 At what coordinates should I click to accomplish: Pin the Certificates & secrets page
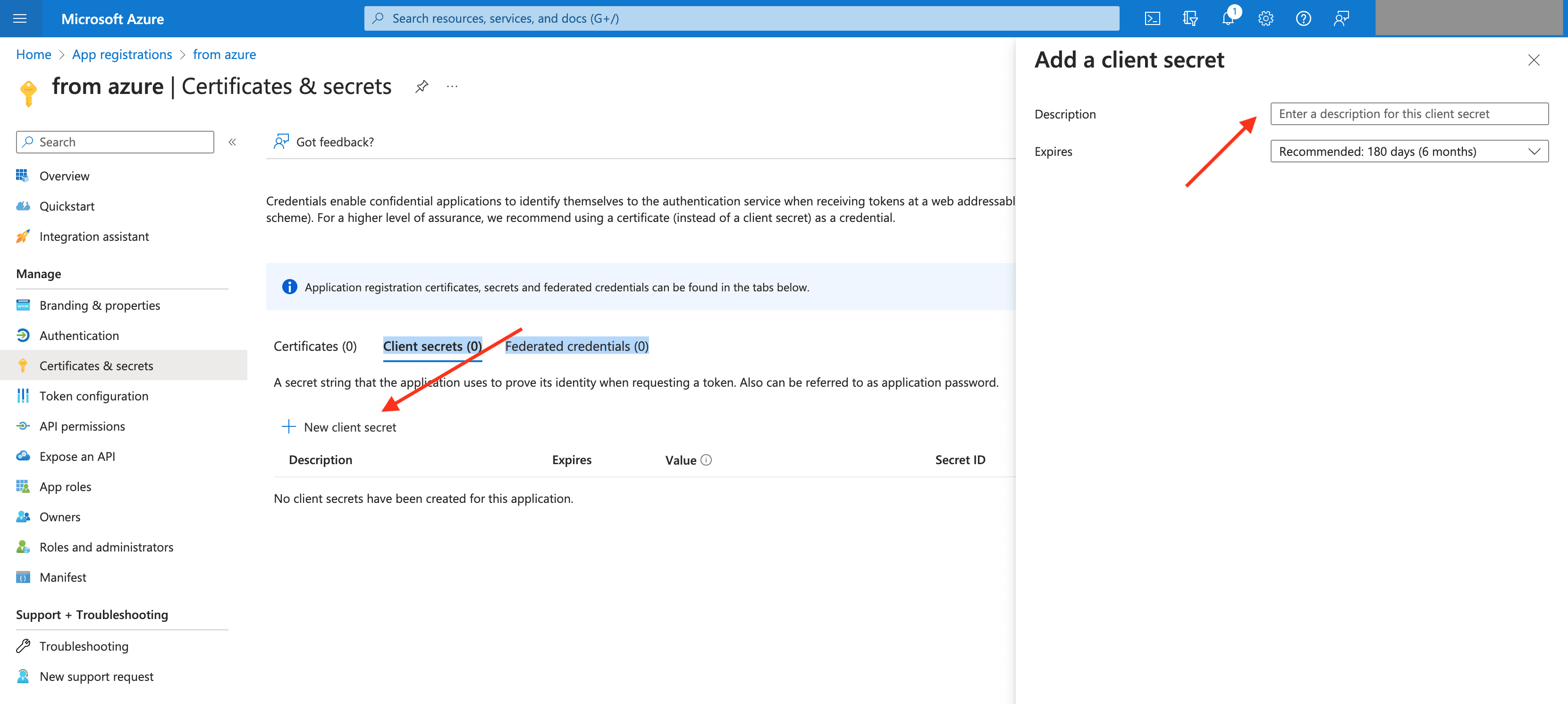[x=421, y=86]
